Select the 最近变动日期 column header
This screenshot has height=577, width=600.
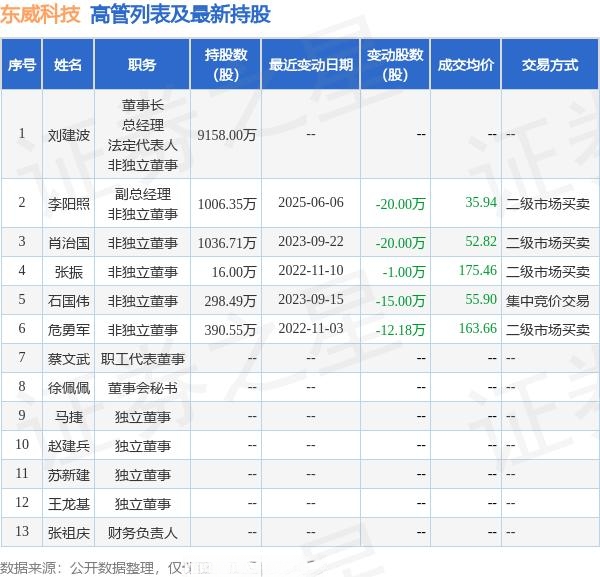click(x=311, y=65)
